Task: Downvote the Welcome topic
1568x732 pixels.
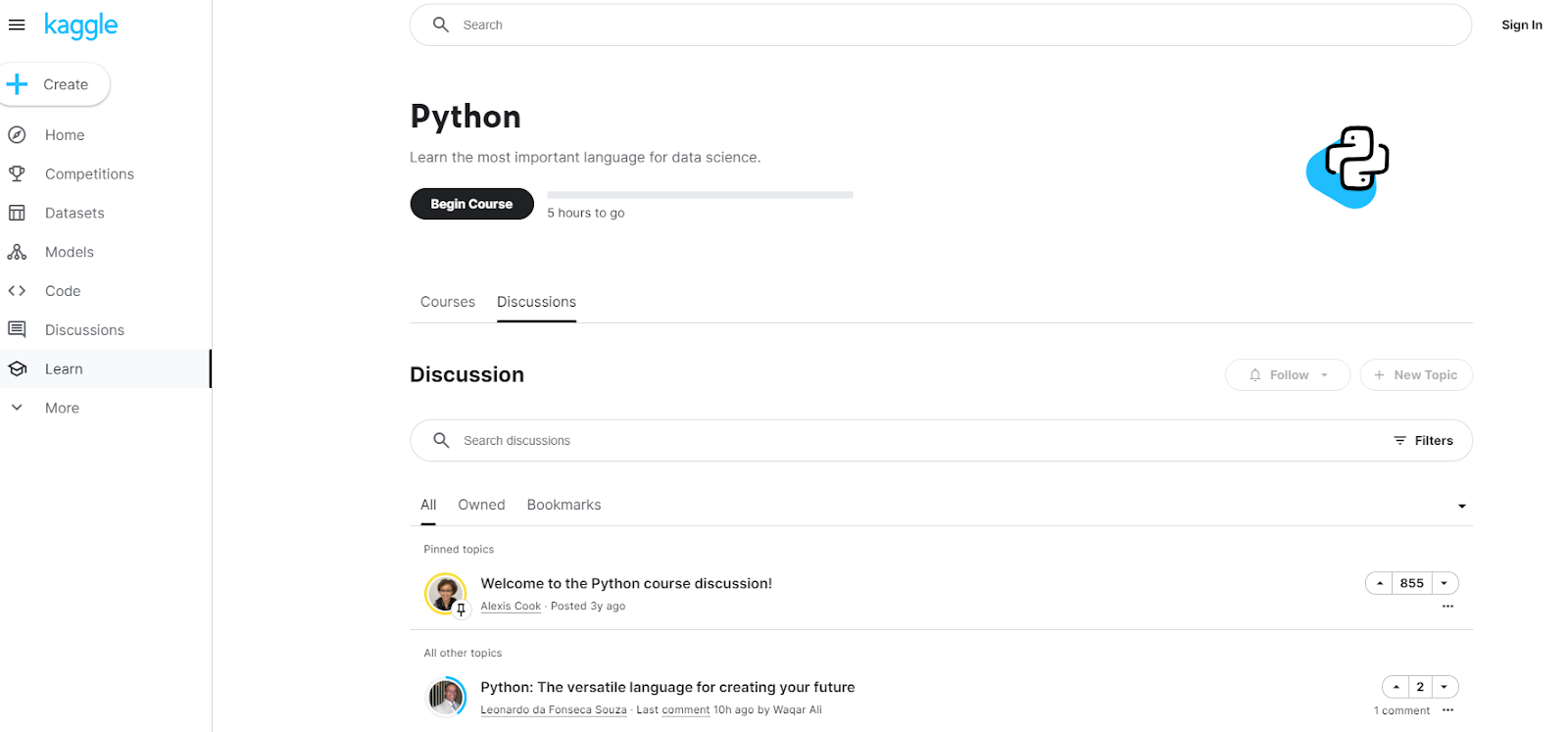Action: point(1445,583)
